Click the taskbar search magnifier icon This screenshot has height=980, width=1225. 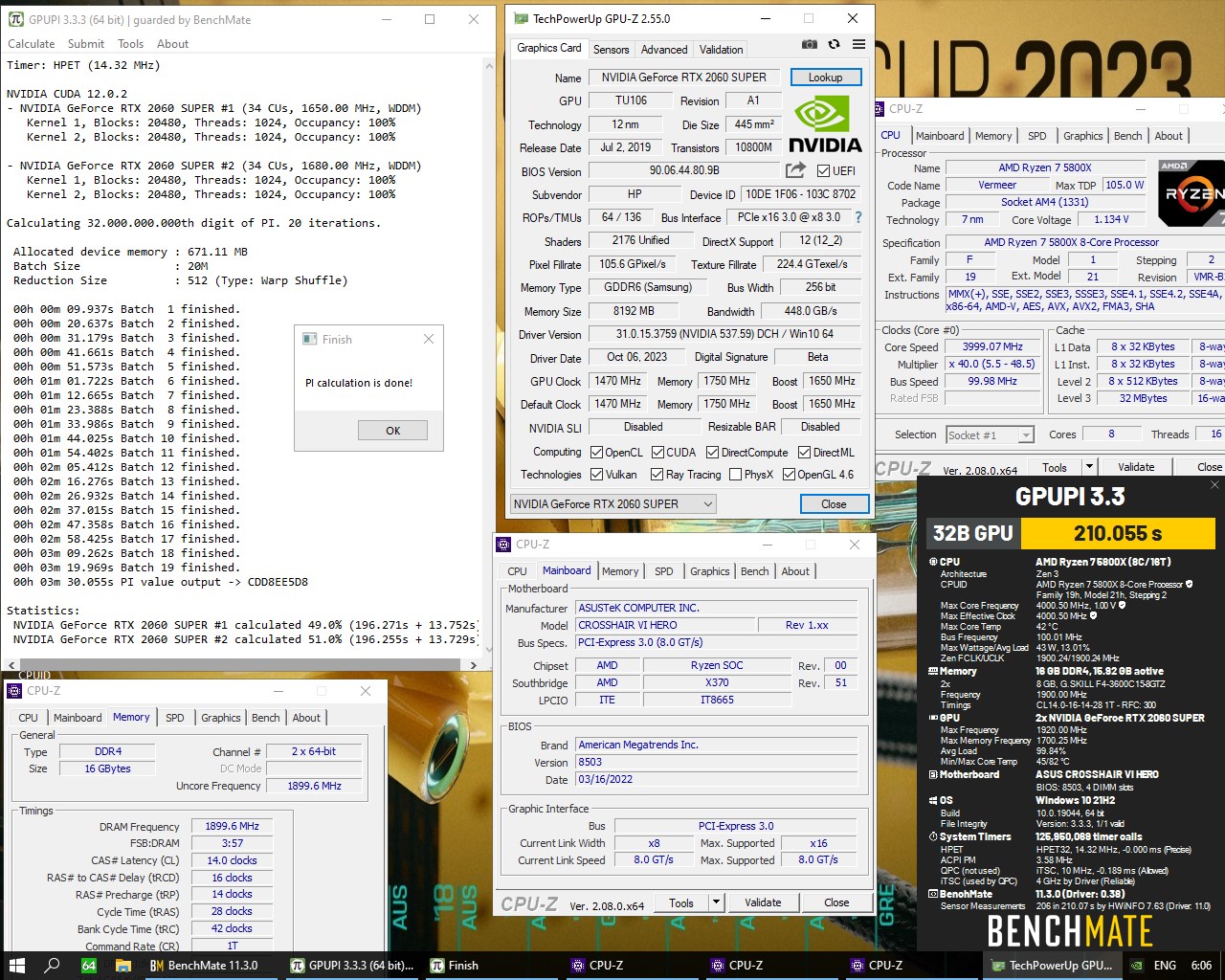pyautogui.click(x=53, y=966)
